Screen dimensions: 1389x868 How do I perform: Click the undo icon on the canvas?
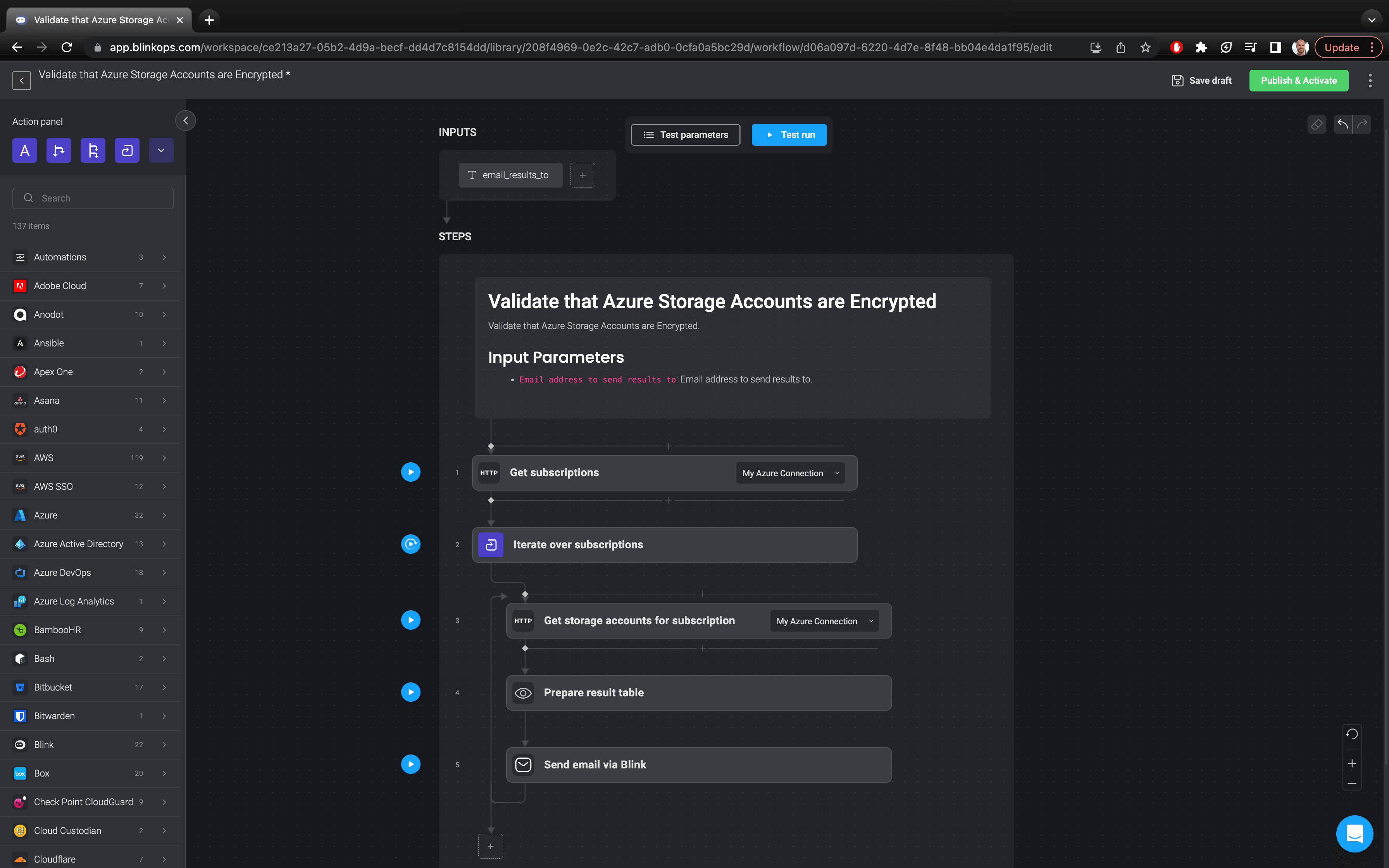1343,124
